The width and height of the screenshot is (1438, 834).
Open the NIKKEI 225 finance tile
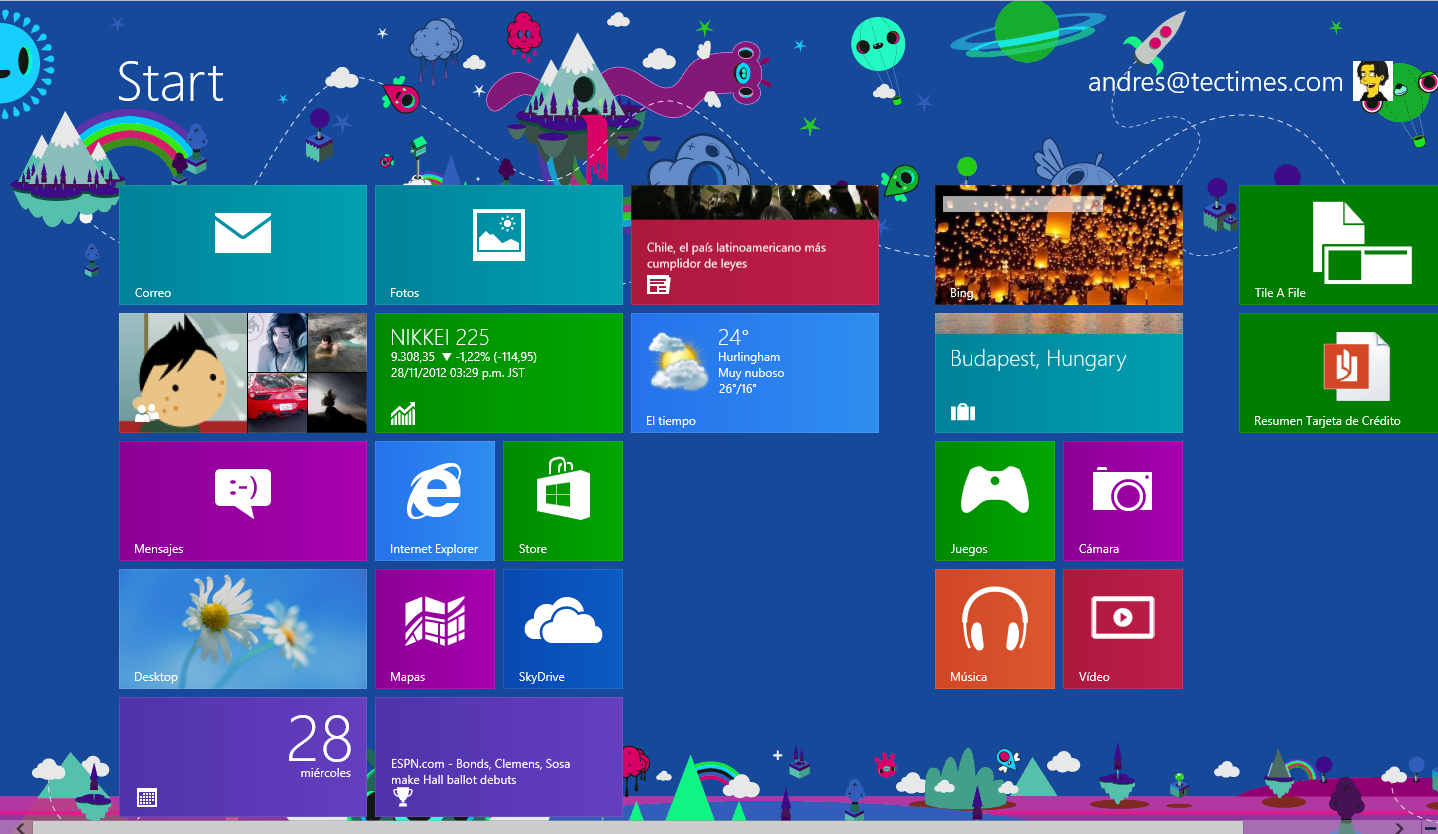point(499,373)
